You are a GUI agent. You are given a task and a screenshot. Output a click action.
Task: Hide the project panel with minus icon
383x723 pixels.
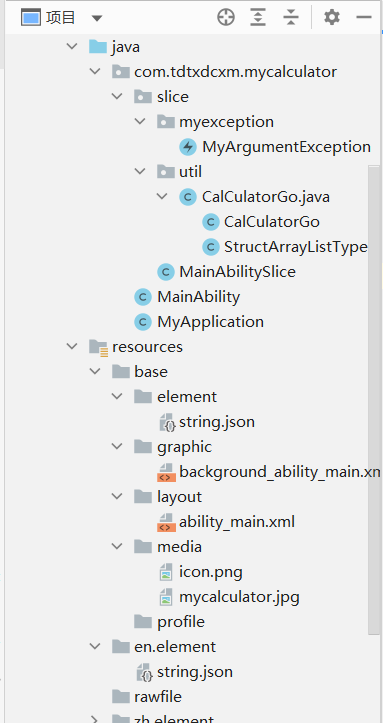click(364, 18)
